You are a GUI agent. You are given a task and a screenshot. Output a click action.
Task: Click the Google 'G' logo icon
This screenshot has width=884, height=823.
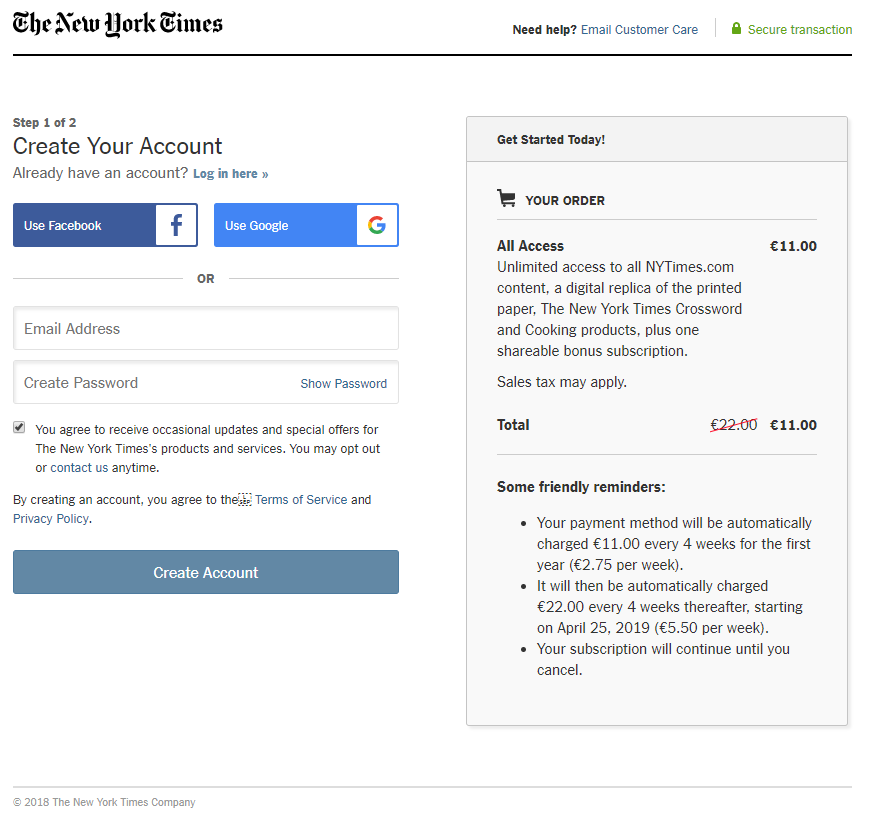click(377, 225)
